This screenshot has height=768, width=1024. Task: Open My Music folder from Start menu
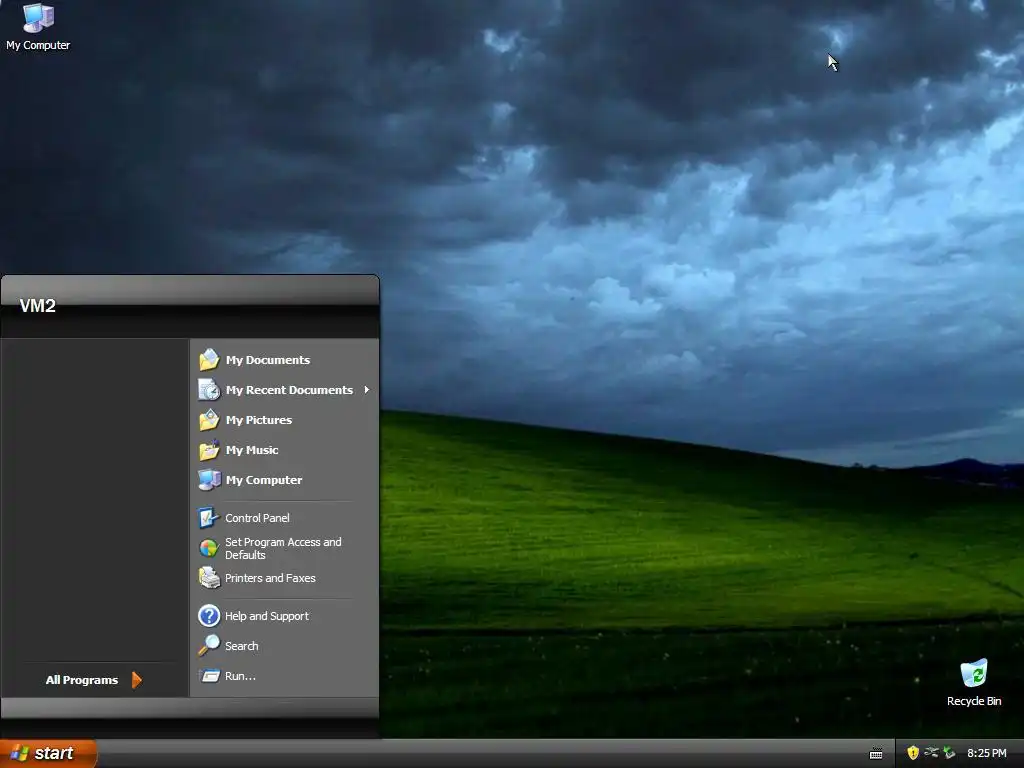pos(285,450)
